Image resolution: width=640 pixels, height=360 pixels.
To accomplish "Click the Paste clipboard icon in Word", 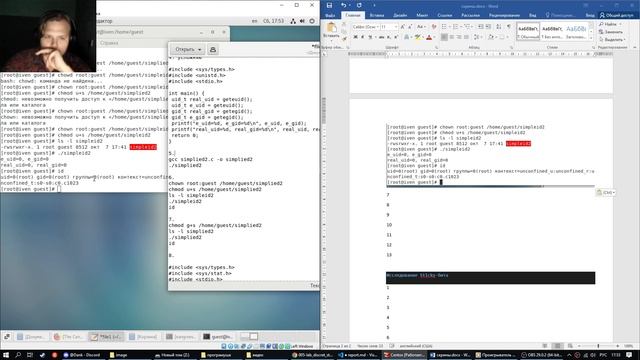I will pos(331,28).
